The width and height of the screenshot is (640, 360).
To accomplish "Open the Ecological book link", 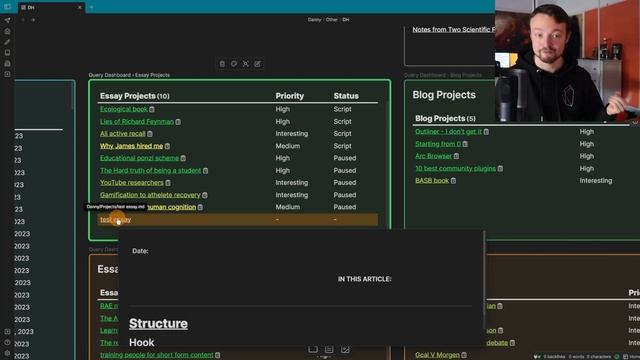I will (x=124, y=109).
